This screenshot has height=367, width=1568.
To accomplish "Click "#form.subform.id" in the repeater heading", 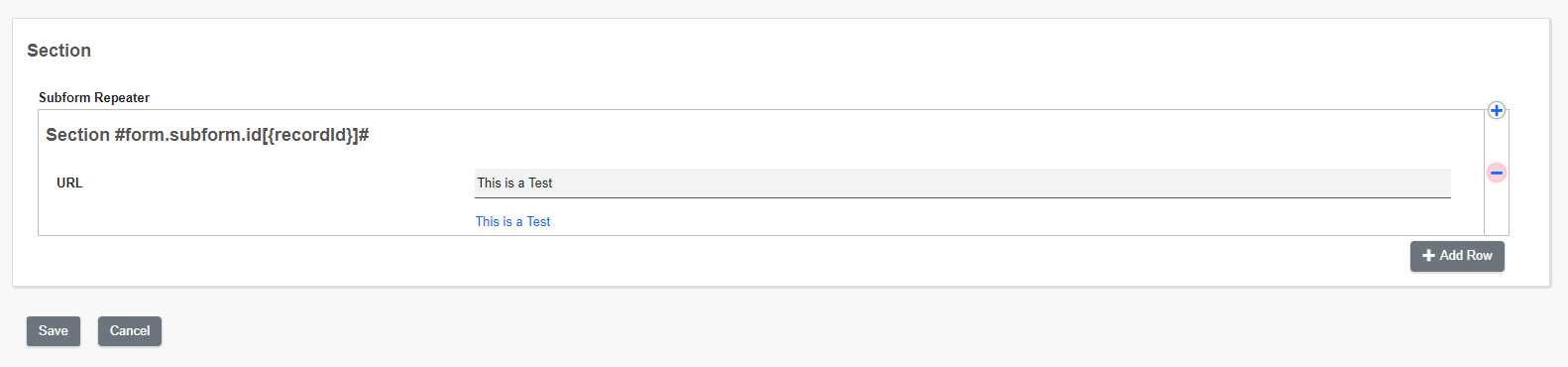I will [188, 135].
